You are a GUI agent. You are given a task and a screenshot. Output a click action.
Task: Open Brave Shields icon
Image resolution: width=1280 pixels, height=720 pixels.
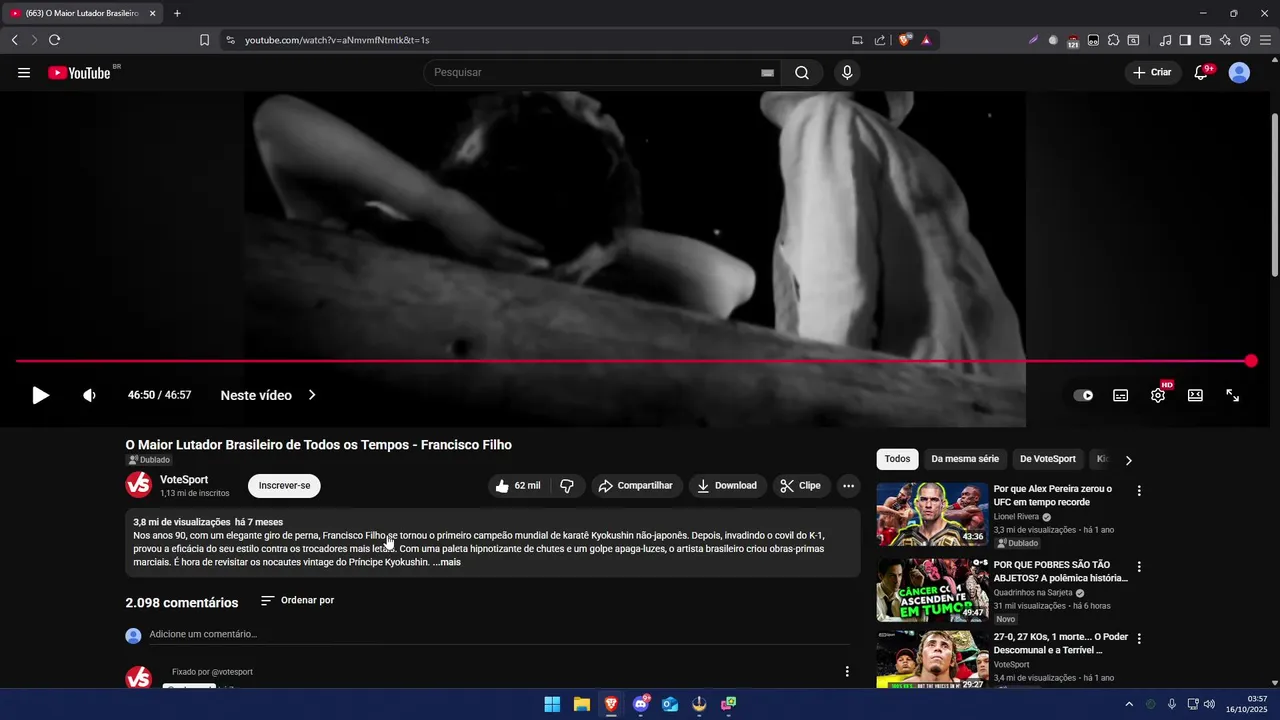(905, 40)
